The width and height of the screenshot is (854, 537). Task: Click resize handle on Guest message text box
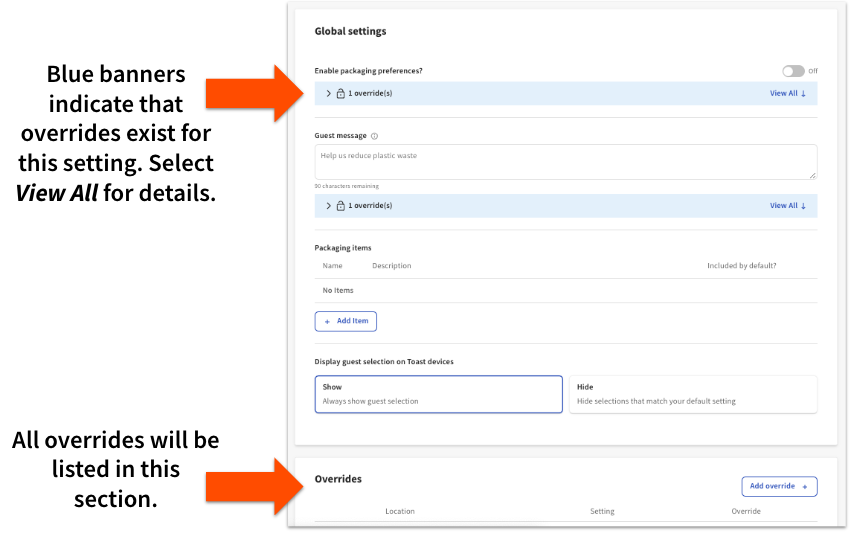(812, 175)
